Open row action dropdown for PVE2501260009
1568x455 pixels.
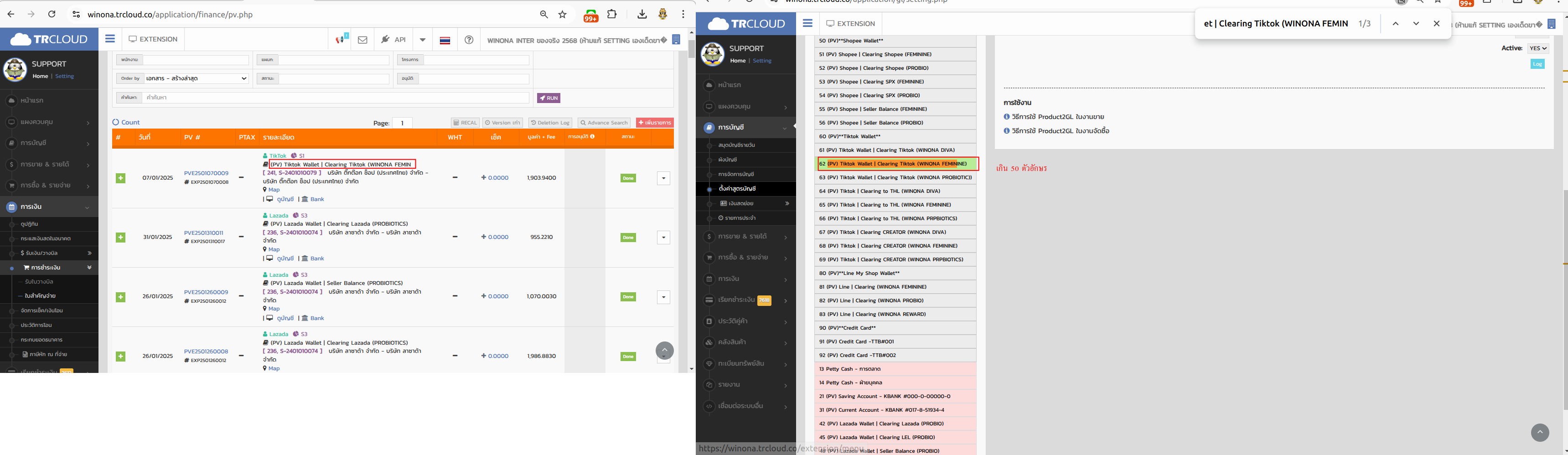pos(663,297)
